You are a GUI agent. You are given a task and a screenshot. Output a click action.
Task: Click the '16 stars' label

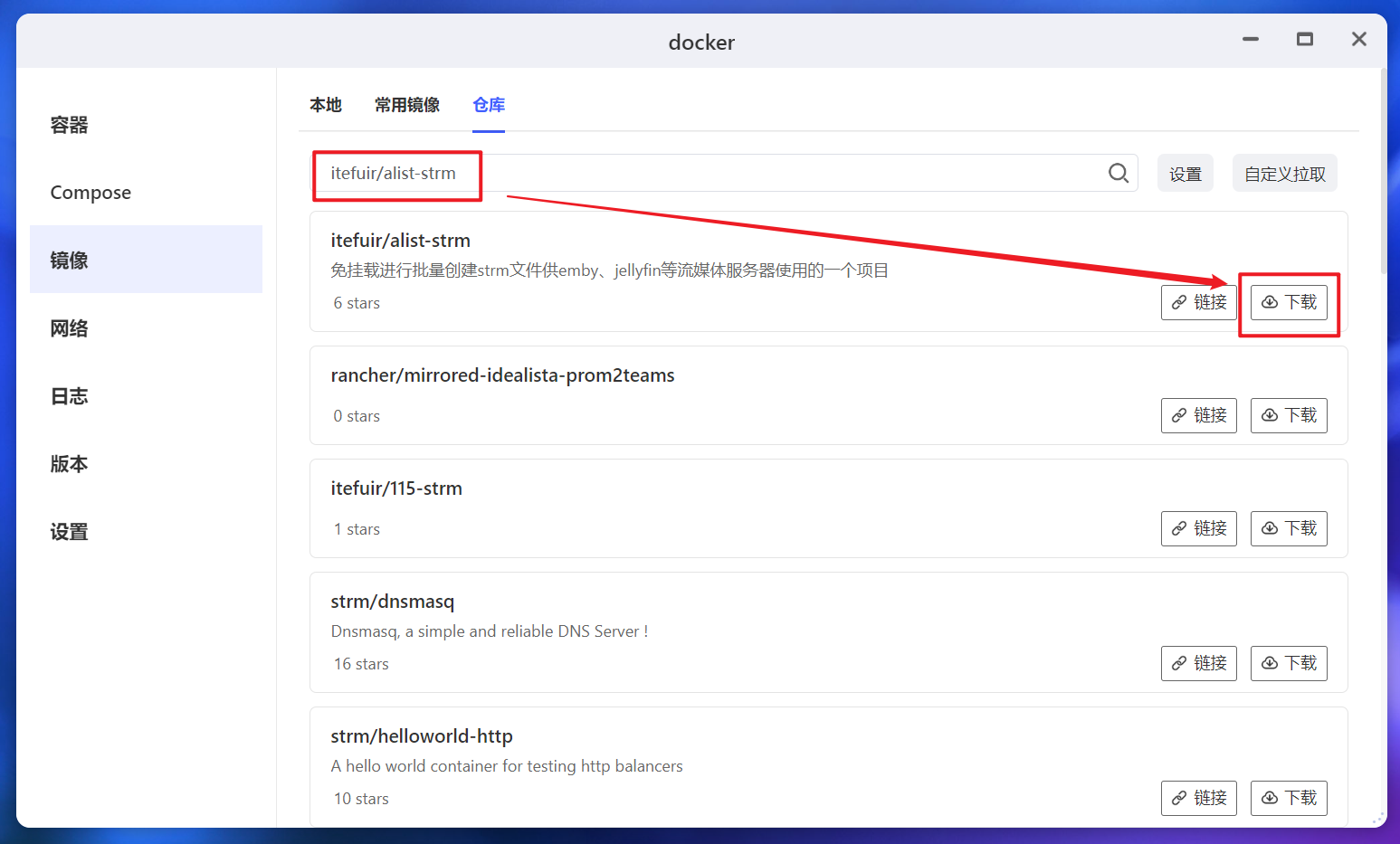click(361, 664)
